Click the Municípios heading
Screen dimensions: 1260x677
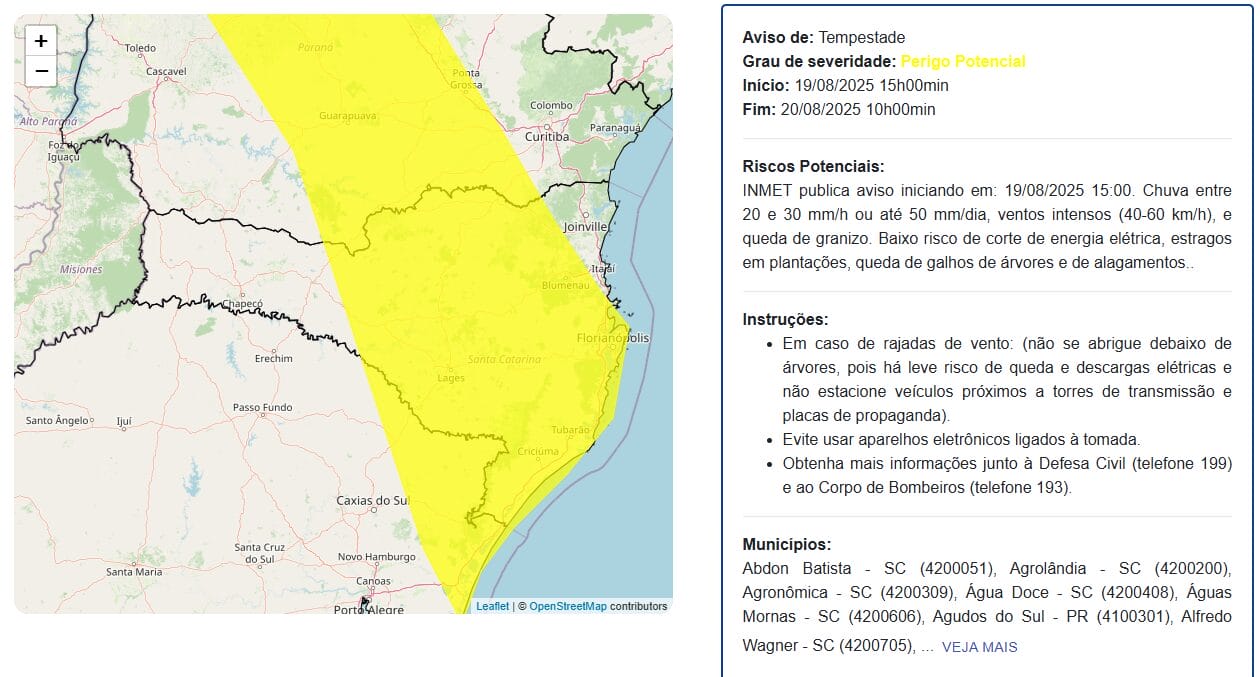pyautogui.click(x=786, y=544)
